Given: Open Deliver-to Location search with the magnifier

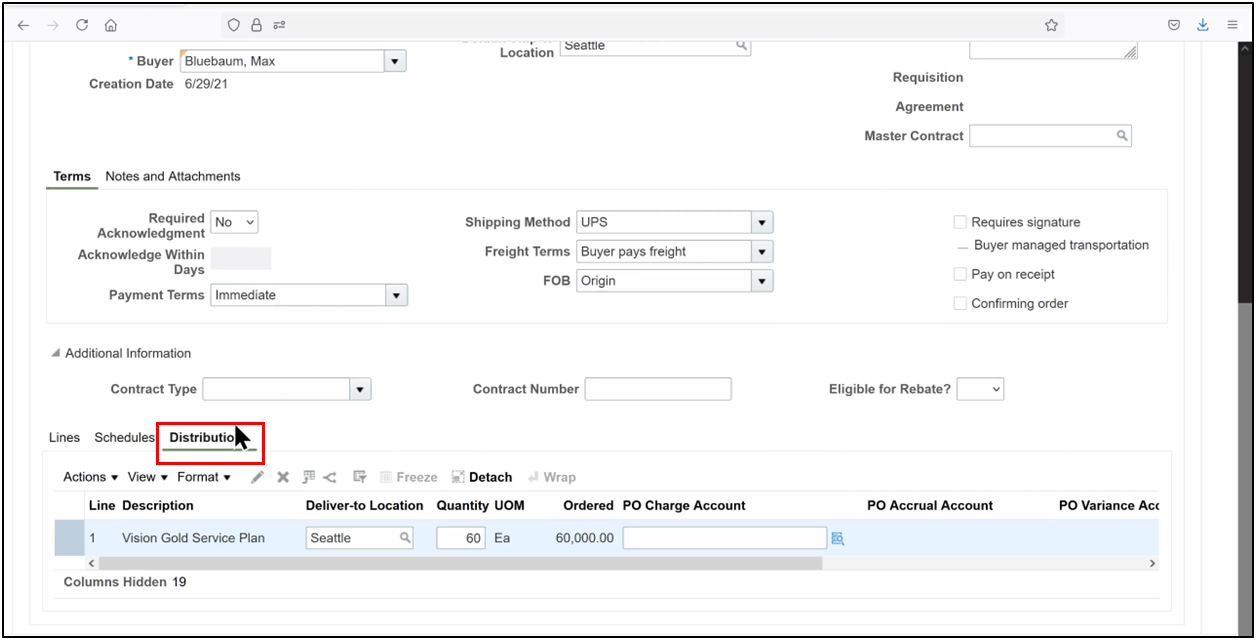Looking at the screenshot, I should [x=404, y=538].
